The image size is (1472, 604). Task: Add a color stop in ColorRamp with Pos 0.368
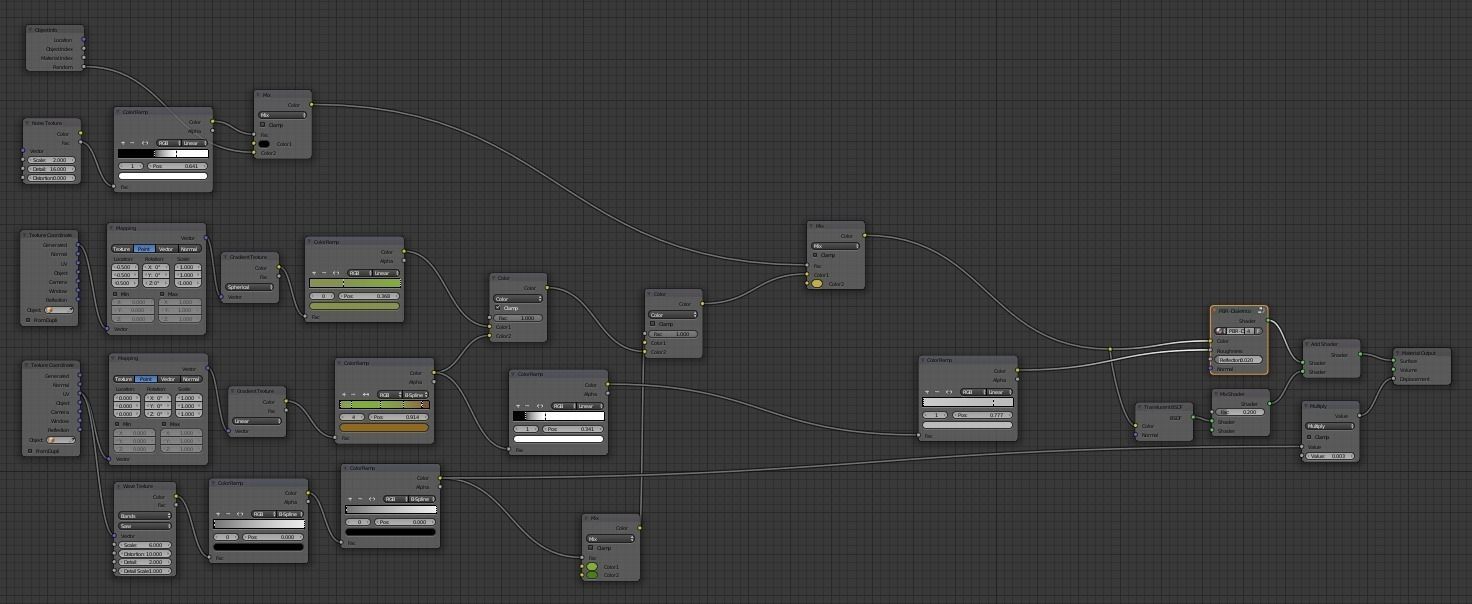(x=314, y=272)
